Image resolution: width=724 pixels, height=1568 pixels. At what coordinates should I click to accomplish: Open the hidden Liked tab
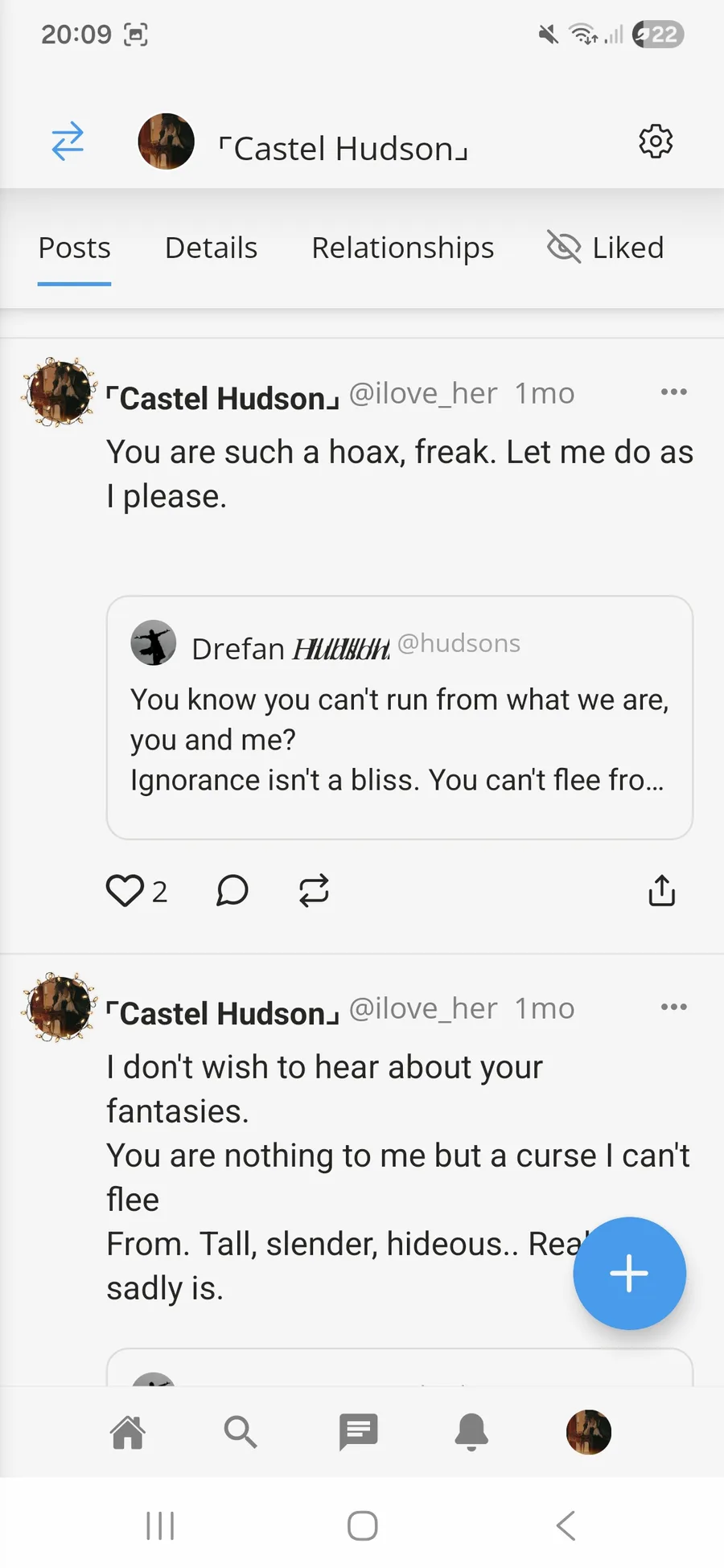pyautogui.click(x=607, y=248)
